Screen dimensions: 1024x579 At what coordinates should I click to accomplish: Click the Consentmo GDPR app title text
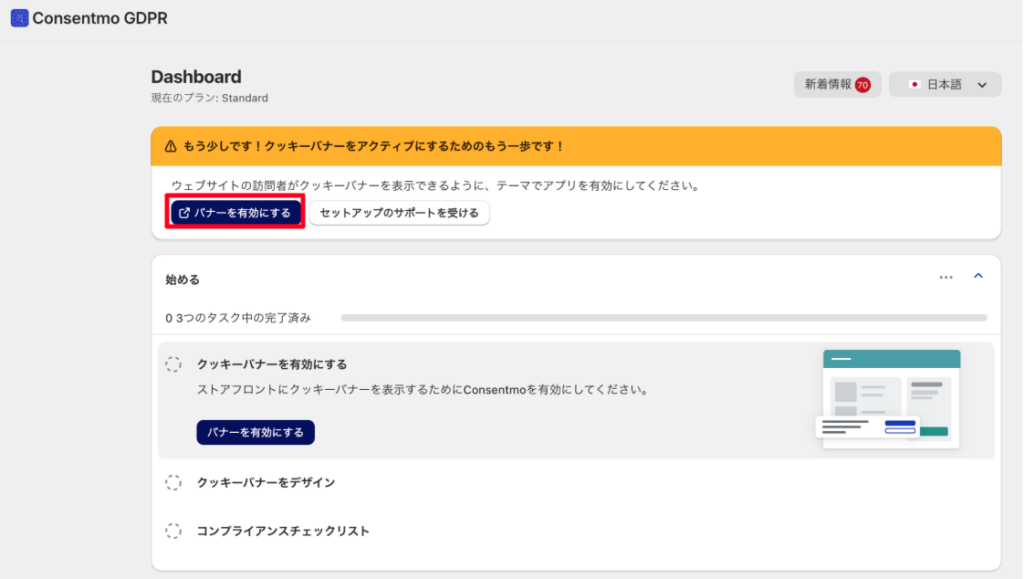point(100,18)
